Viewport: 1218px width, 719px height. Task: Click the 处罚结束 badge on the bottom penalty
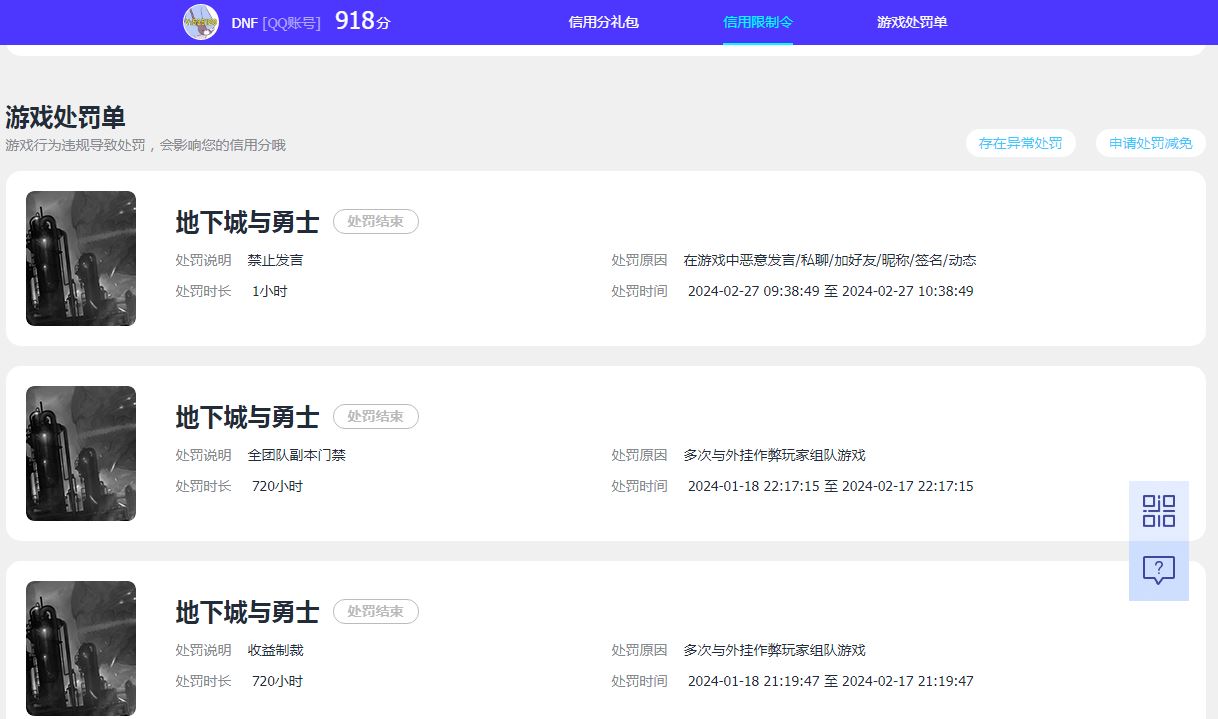[375, 612]
